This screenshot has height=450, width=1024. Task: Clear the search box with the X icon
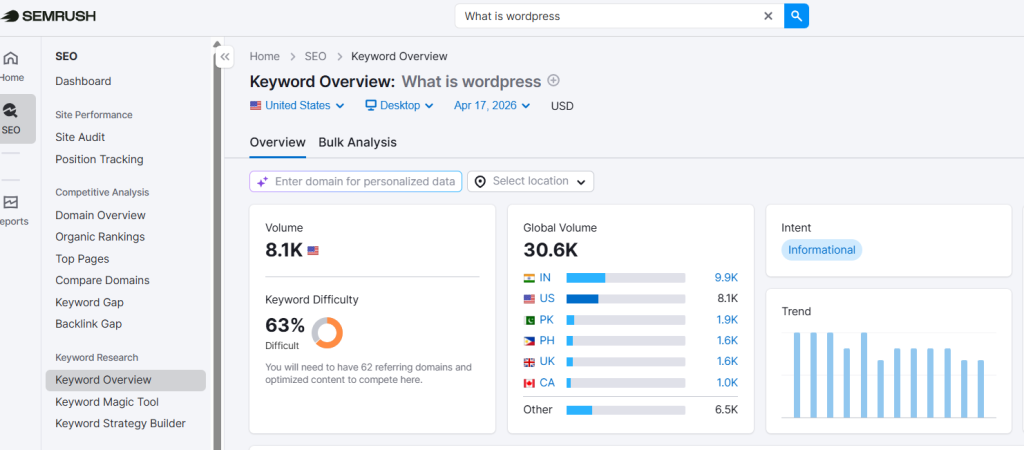[x=768, y=16]
